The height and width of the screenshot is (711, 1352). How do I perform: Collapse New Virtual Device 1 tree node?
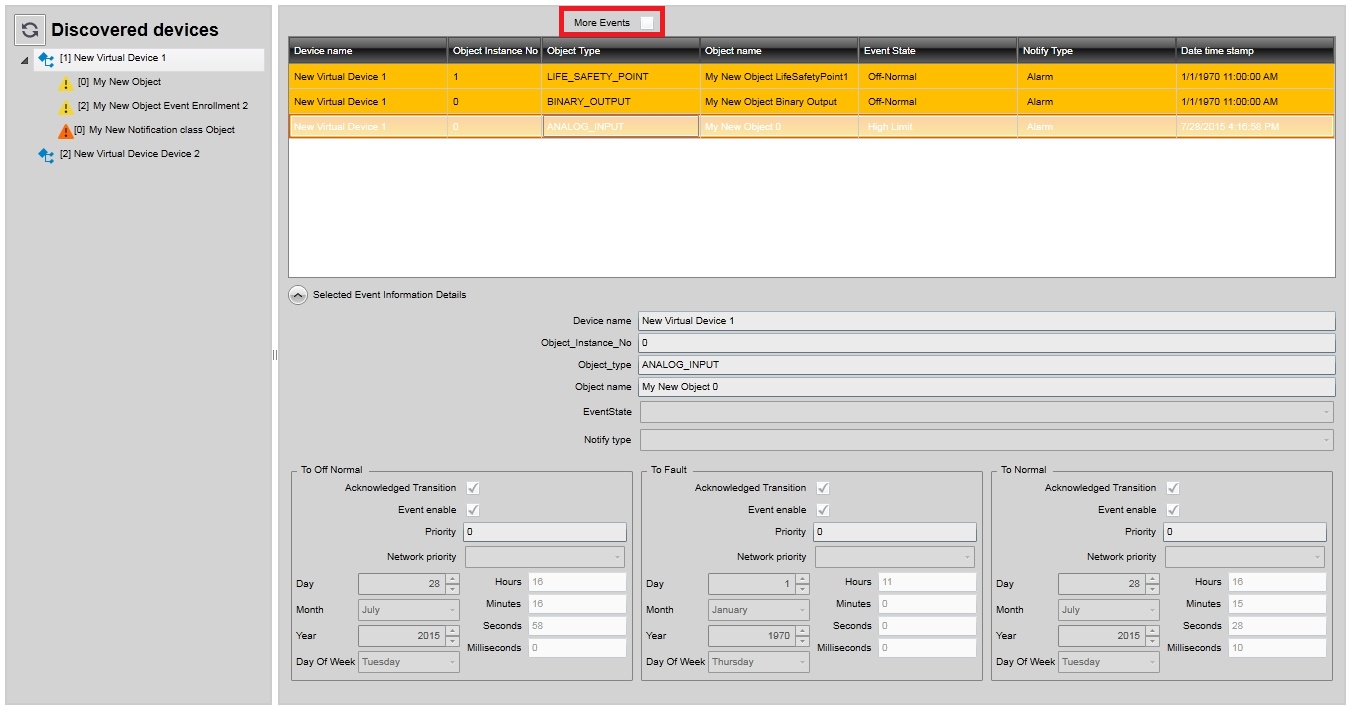pos(25,60)
